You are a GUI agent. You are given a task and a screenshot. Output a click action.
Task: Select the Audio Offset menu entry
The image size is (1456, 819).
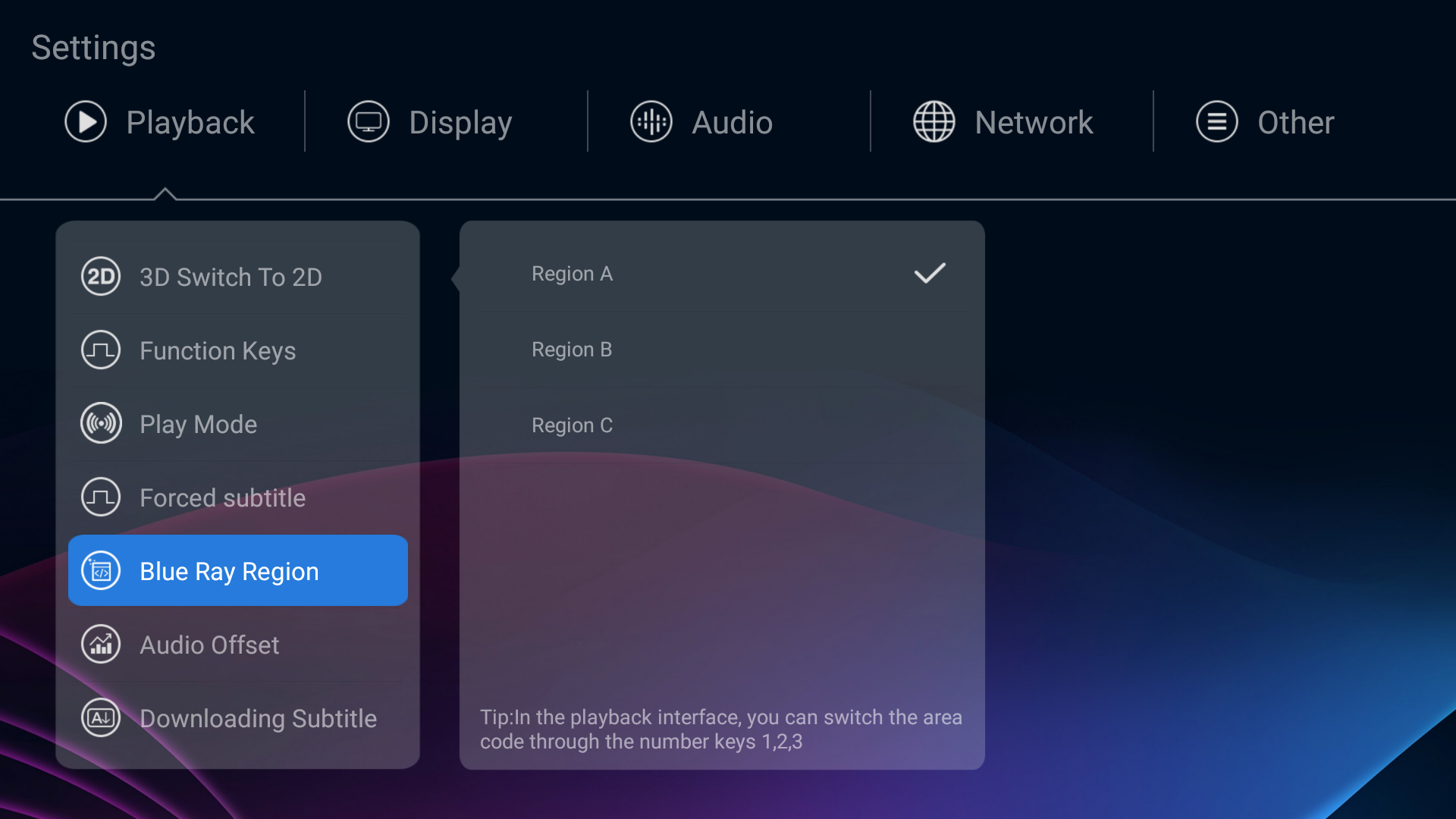(209, 645)
